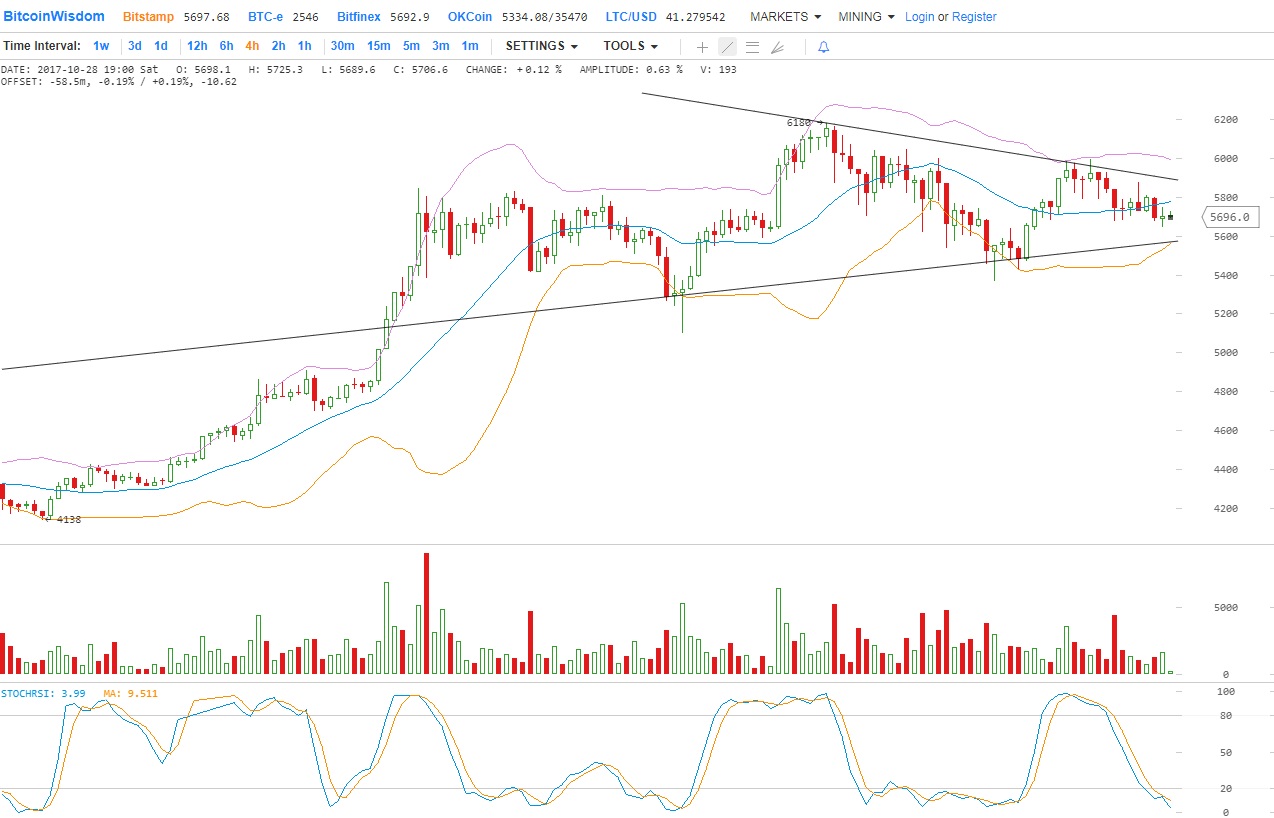This screenshot has height=818, width=1274.
Task: Select the horizontal lines drawing tool
Action: click(752, 47)
